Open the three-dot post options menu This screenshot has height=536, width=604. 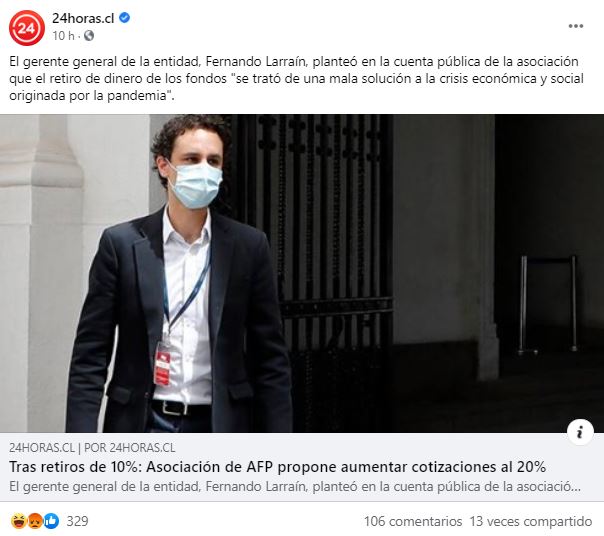point(575,26)
